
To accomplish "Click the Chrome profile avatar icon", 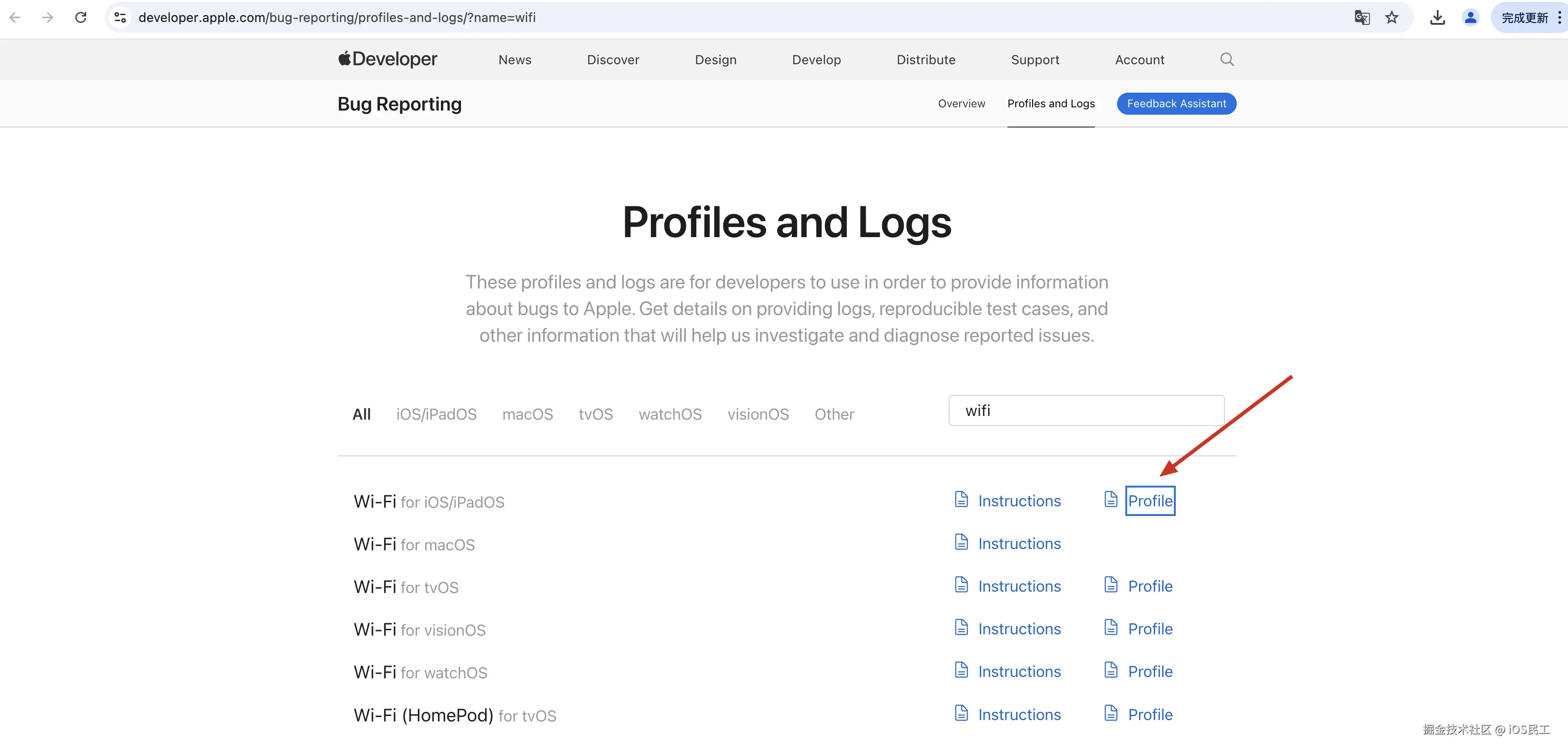I will pyautogui.click(x=1470, y=17).
